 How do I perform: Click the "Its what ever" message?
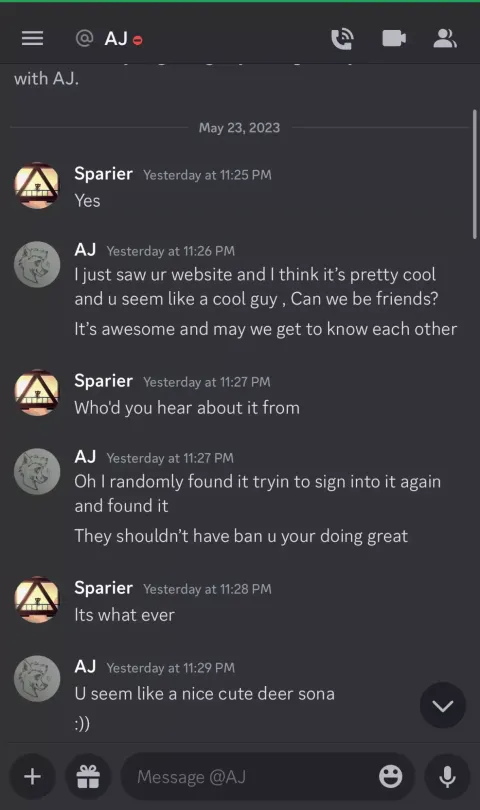coord(125,615)
